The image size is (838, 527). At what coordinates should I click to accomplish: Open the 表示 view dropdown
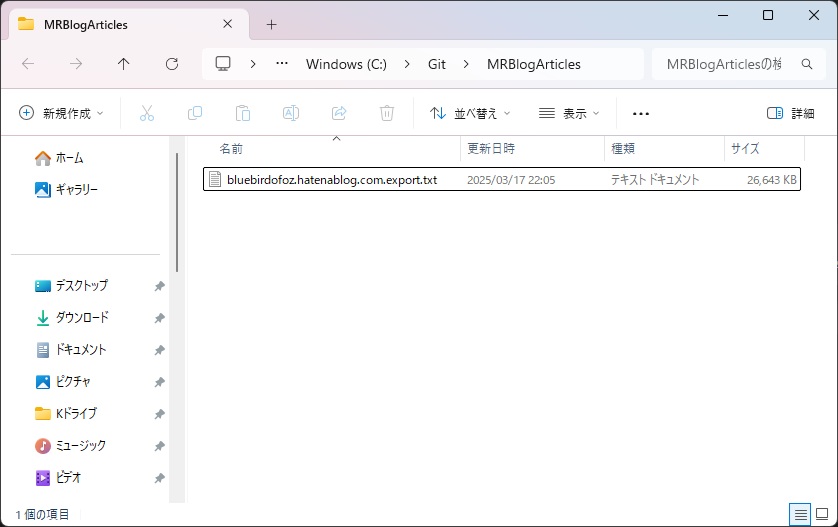tap(569, 113)
